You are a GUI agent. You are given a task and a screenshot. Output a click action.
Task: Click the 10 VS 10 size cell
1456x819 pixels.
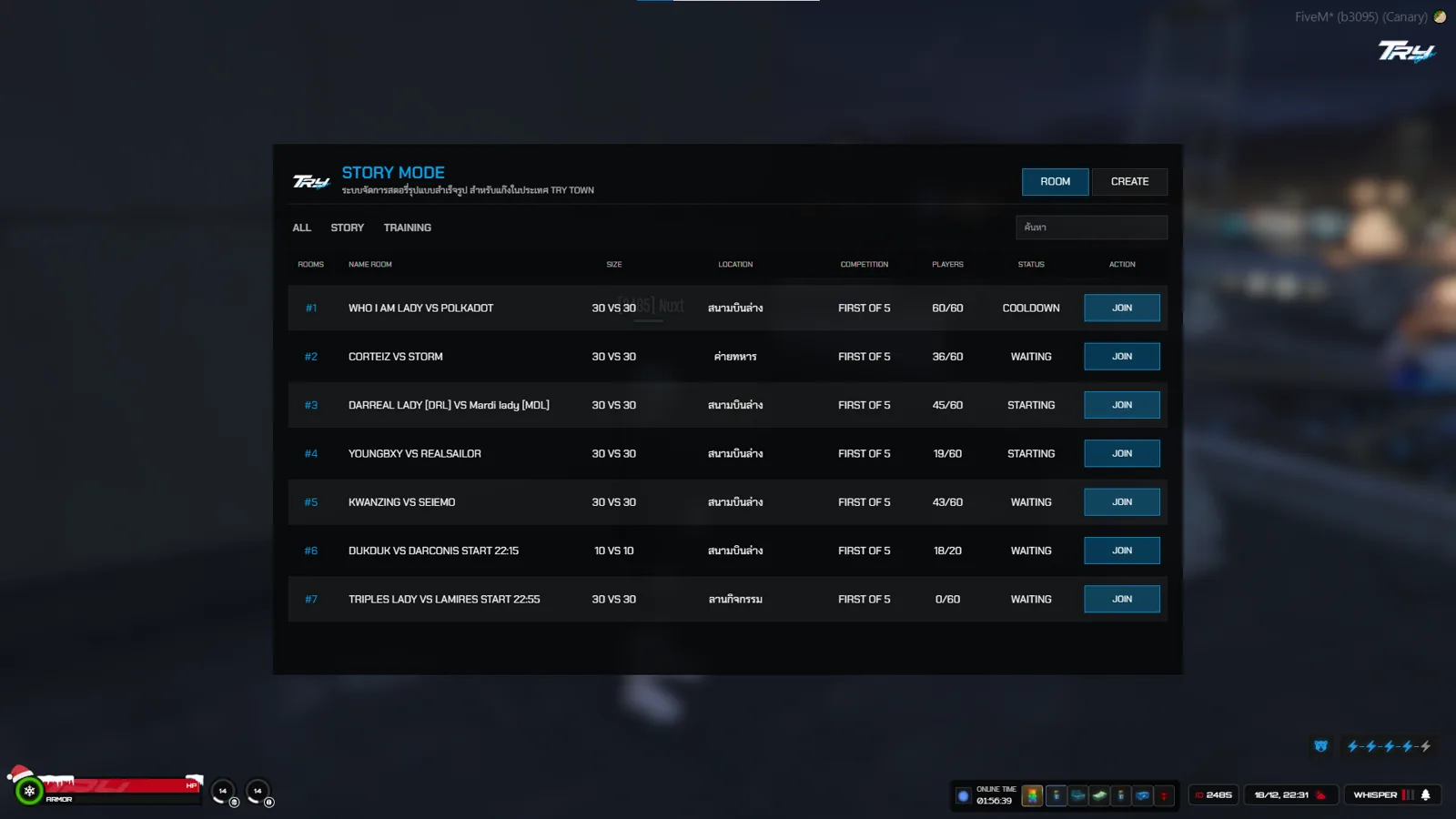(x=614, y=551)
